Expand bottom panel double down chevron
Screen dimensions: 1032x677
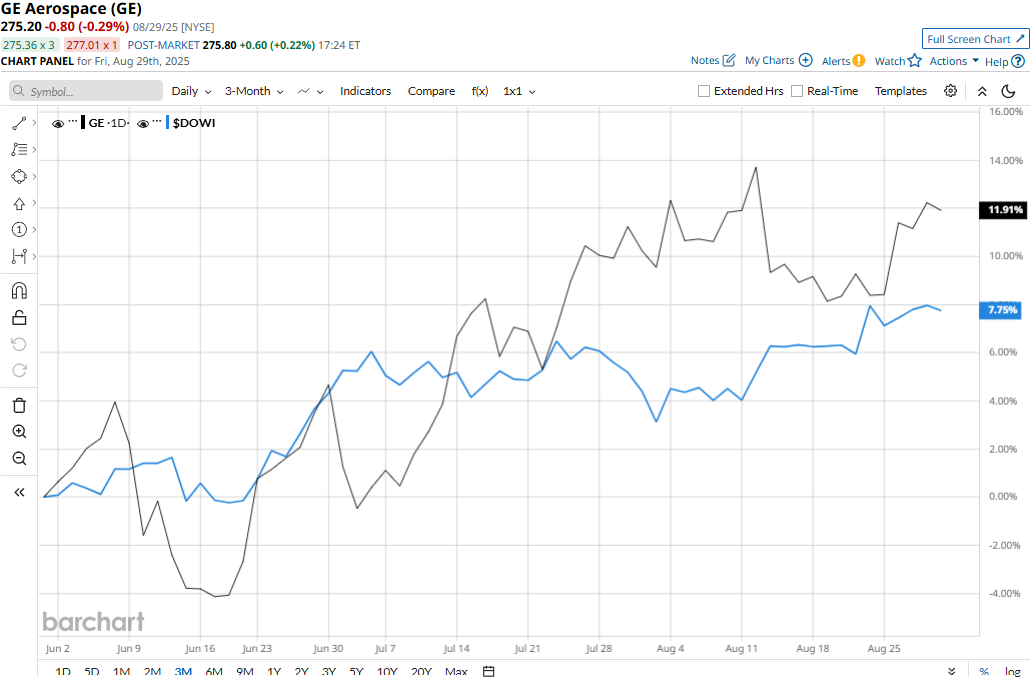pyautogui.click(x=952, y=671)
